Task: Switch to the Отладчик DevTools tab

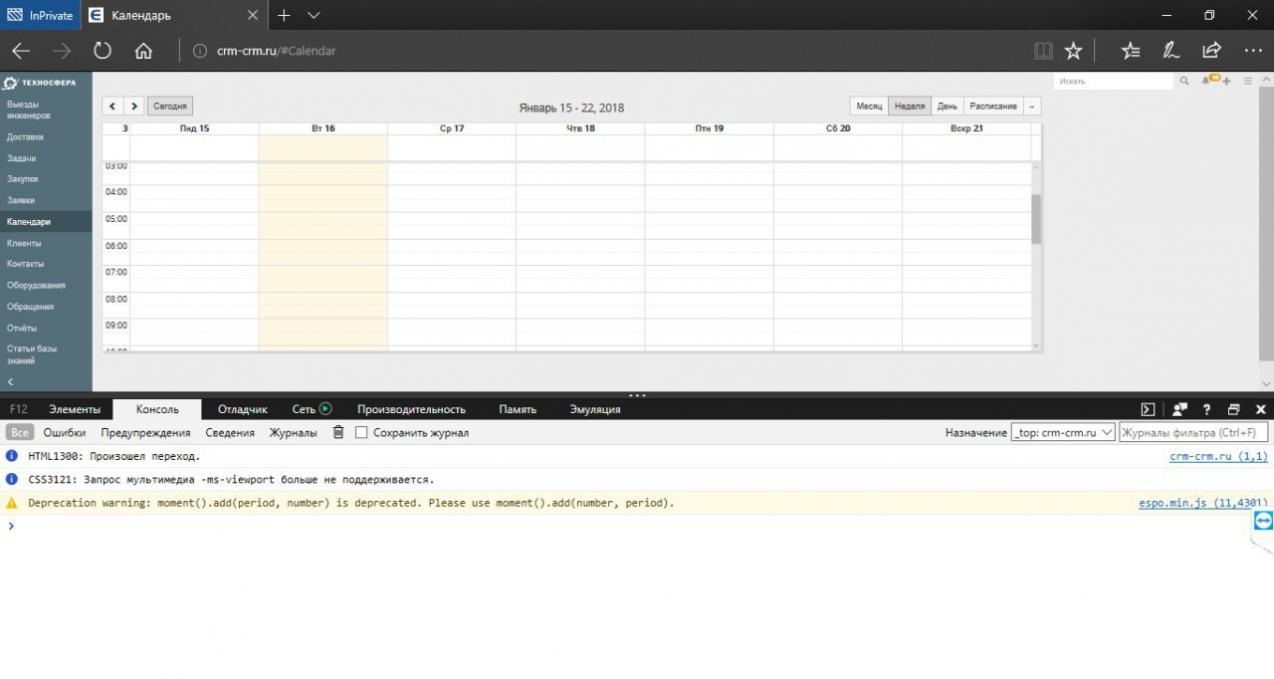Action: tap(242, 409)
